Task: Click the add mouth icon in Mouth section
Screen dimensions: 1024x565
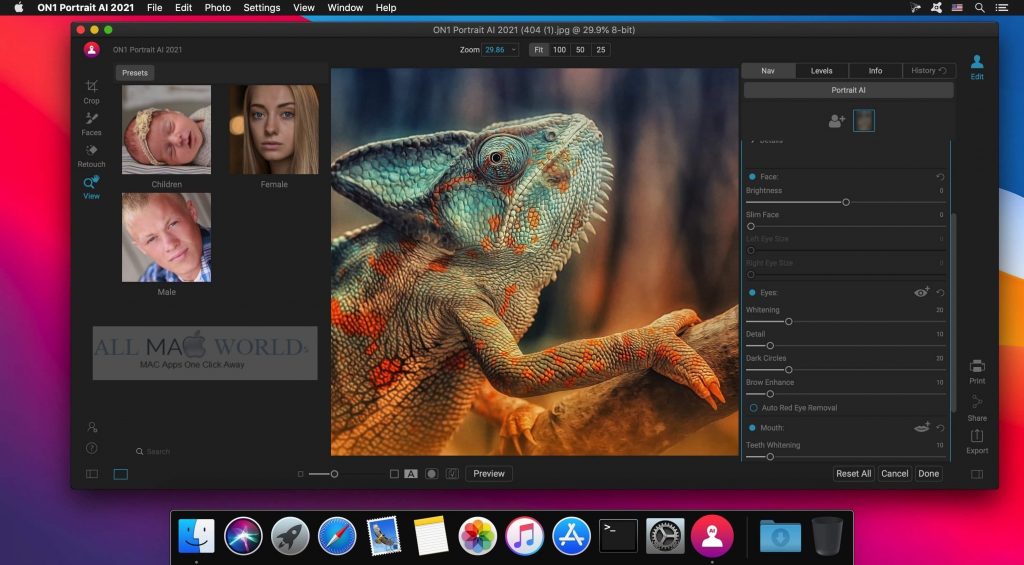Action: (x=921, y=428)
